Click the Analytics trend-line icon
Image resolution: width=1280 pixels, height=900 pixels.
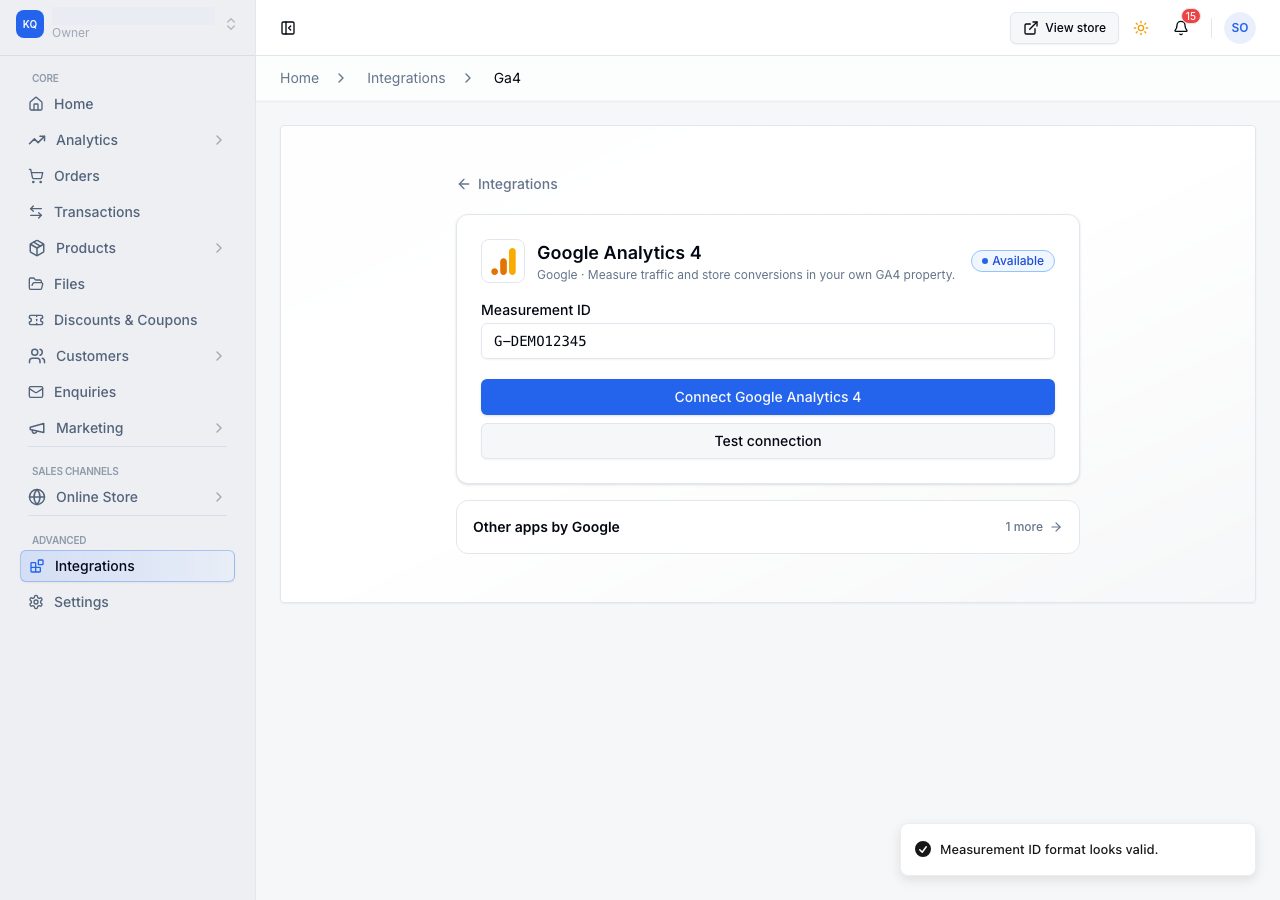[x=37, y=140]
